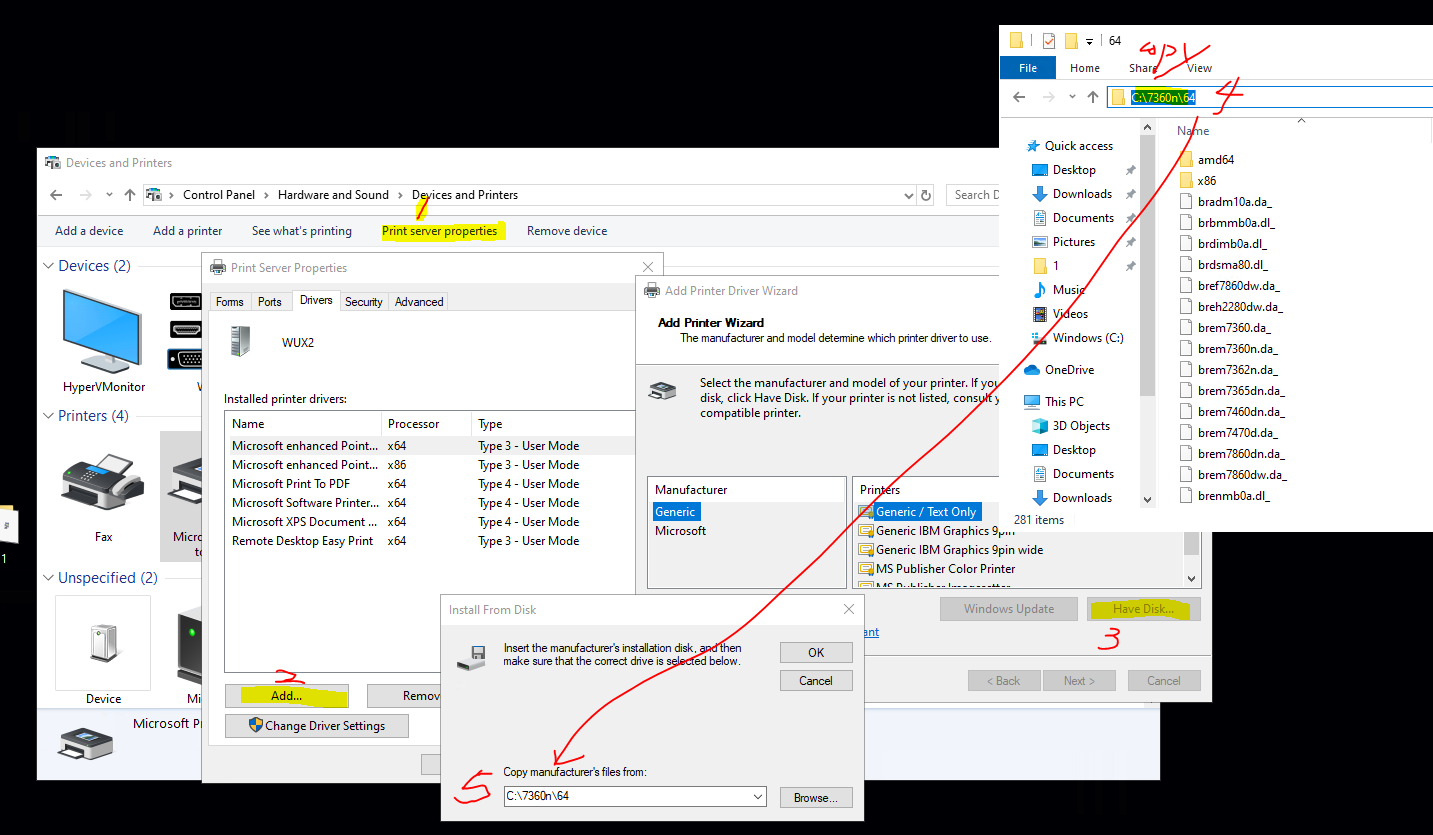The height and width of the screenshot is (835, 1433).
Task: Click Add a device command
Action: (x=89, y=231)
